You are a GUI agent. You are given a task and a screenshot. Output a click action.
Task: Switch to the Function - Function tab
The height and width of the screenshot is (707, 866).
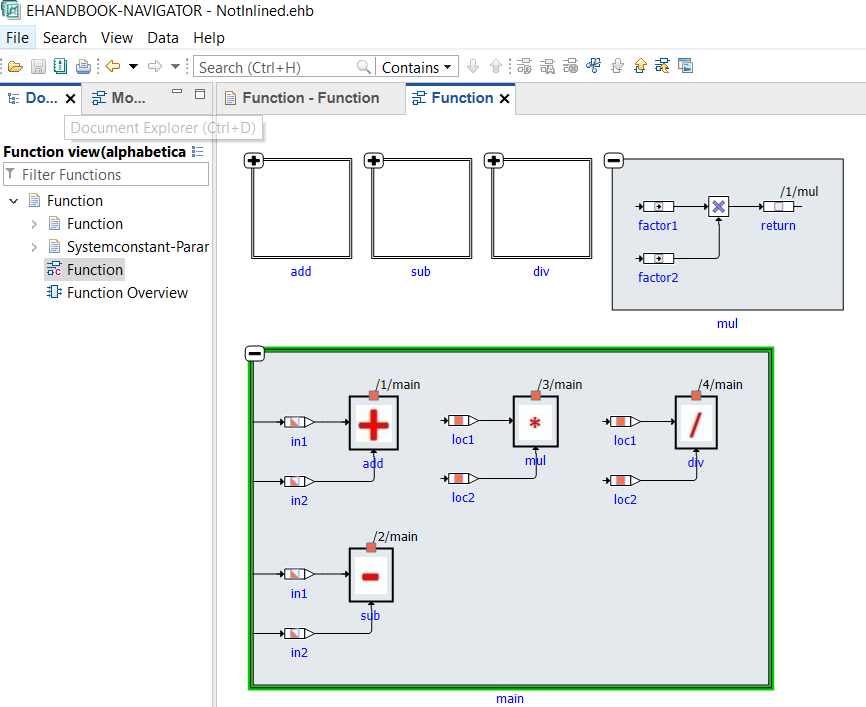[x=301, y=98]
